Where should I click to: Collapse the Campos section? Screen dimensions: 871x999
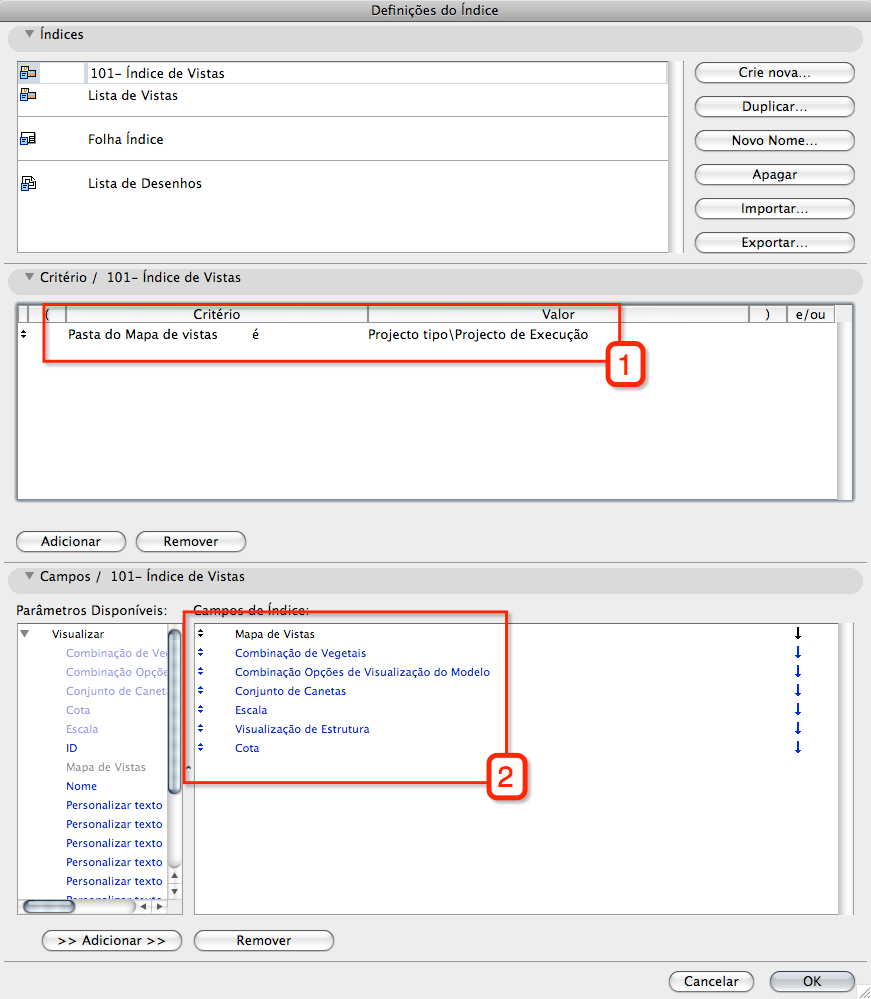coord(29,575)
